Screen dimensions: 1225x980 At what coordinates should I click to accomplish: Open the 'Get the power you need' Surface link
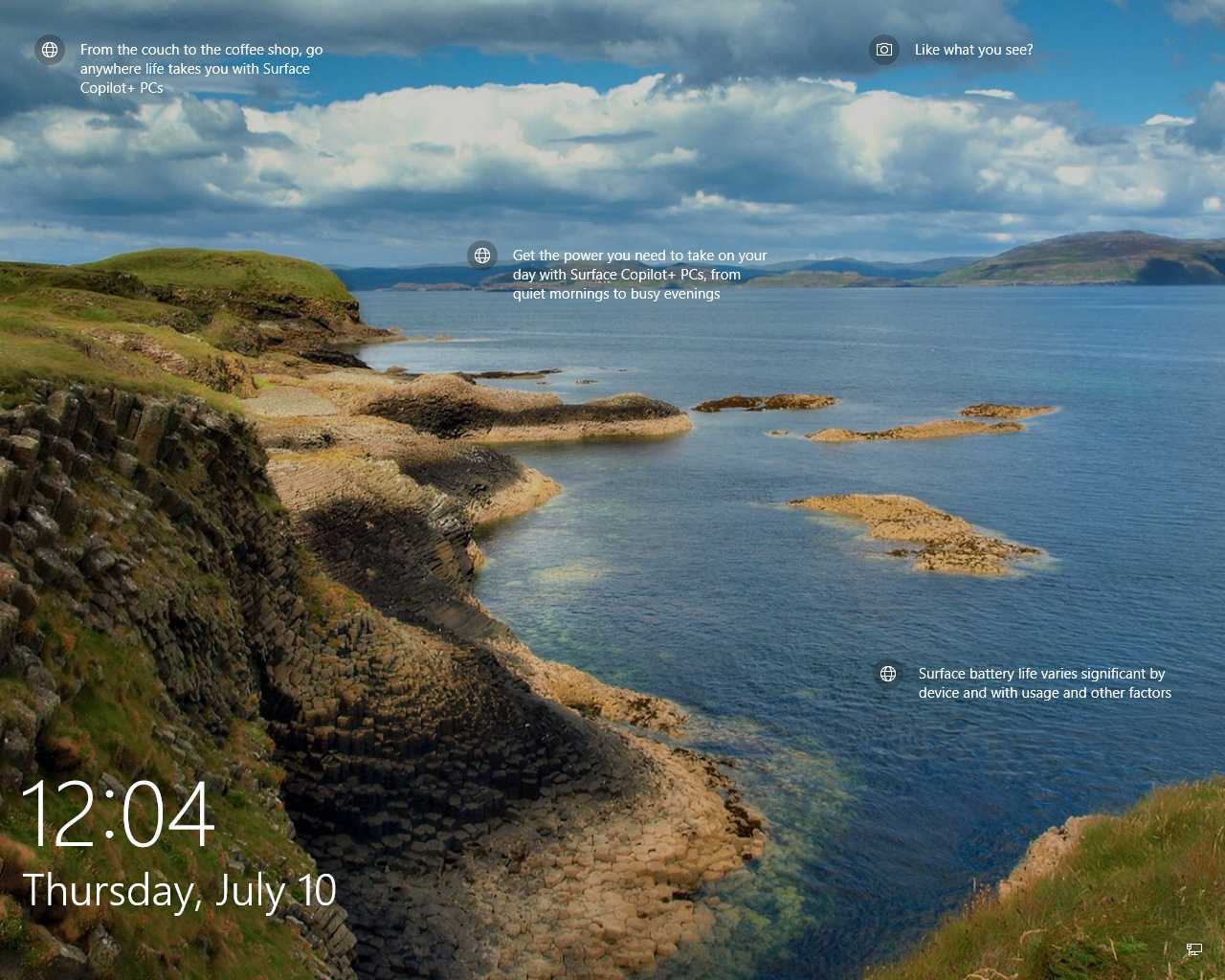click(x=639, y=275)
